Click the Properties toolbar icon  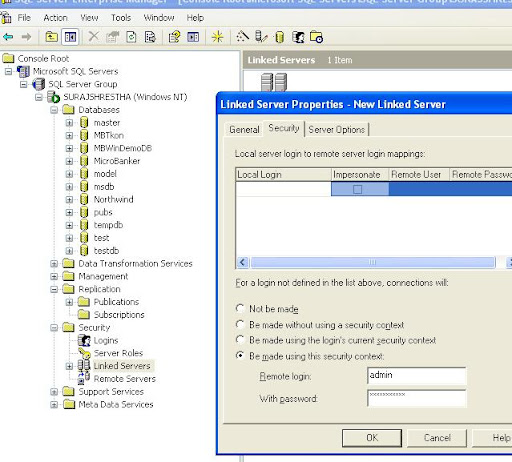[112, 37]
